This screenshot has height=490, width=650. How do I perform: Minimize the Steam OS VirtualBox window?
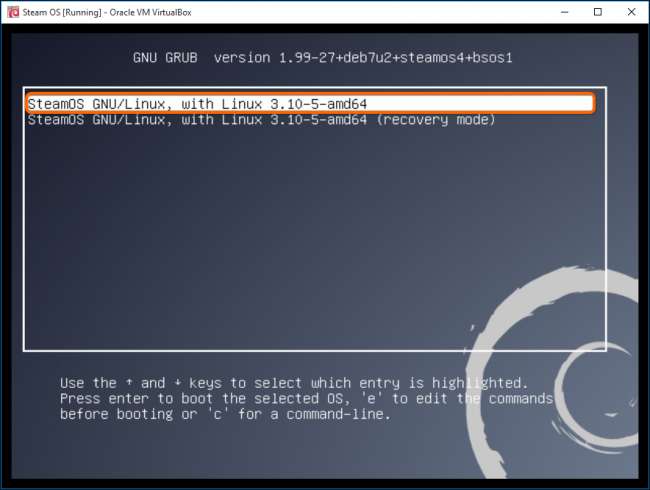(564, 12)
